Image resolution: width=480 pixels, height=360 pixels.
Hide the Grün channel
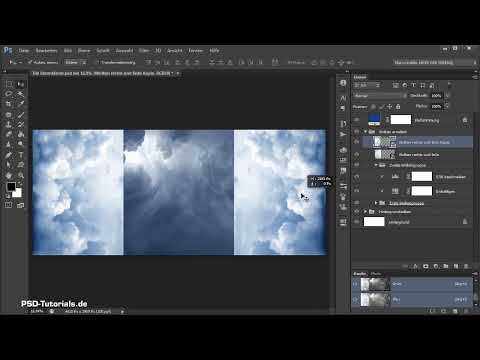[355, 284]
